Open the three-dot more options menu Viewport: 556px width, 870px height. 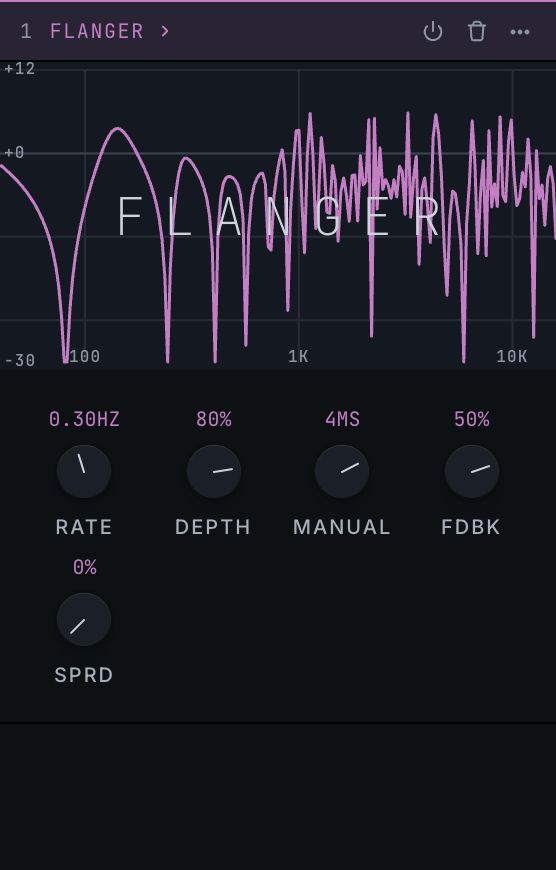pyautogui.click(x=520, y=32)
